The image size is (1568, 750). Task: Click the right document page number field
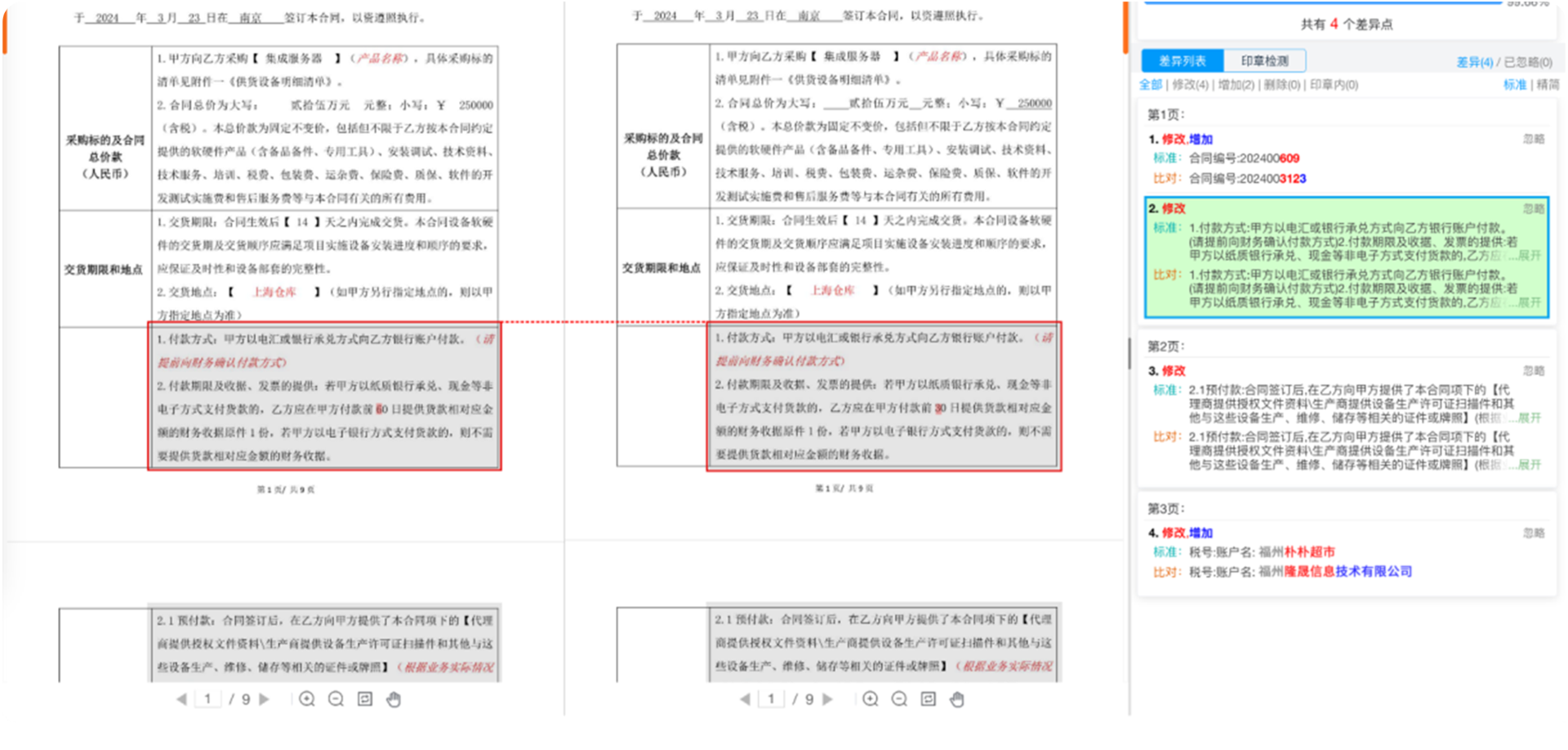771,699
